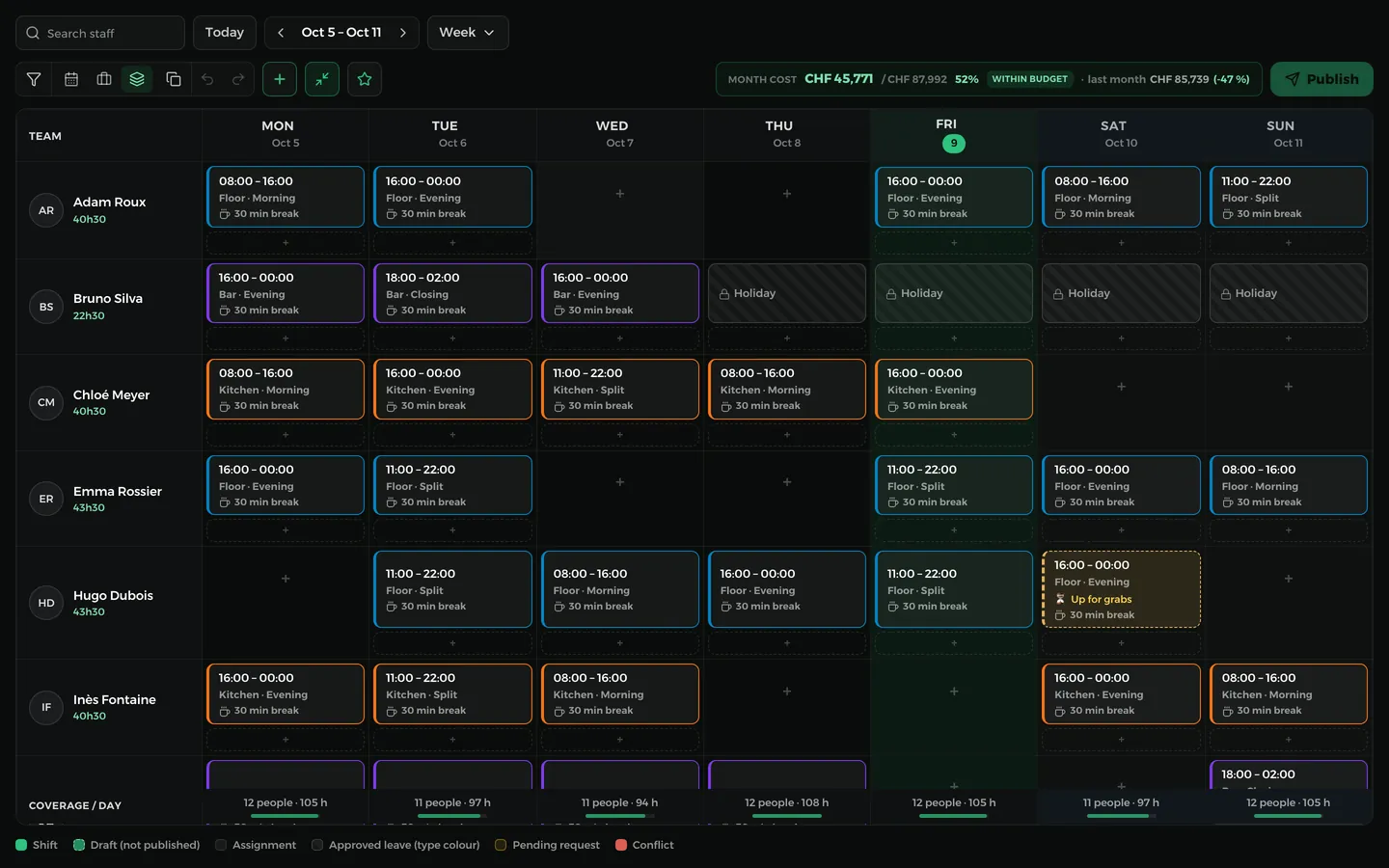Screen dimensions: 1389x868
Task: Add a shift for Adam Roux on Wednesday
Action: click(x=620, y=194)
